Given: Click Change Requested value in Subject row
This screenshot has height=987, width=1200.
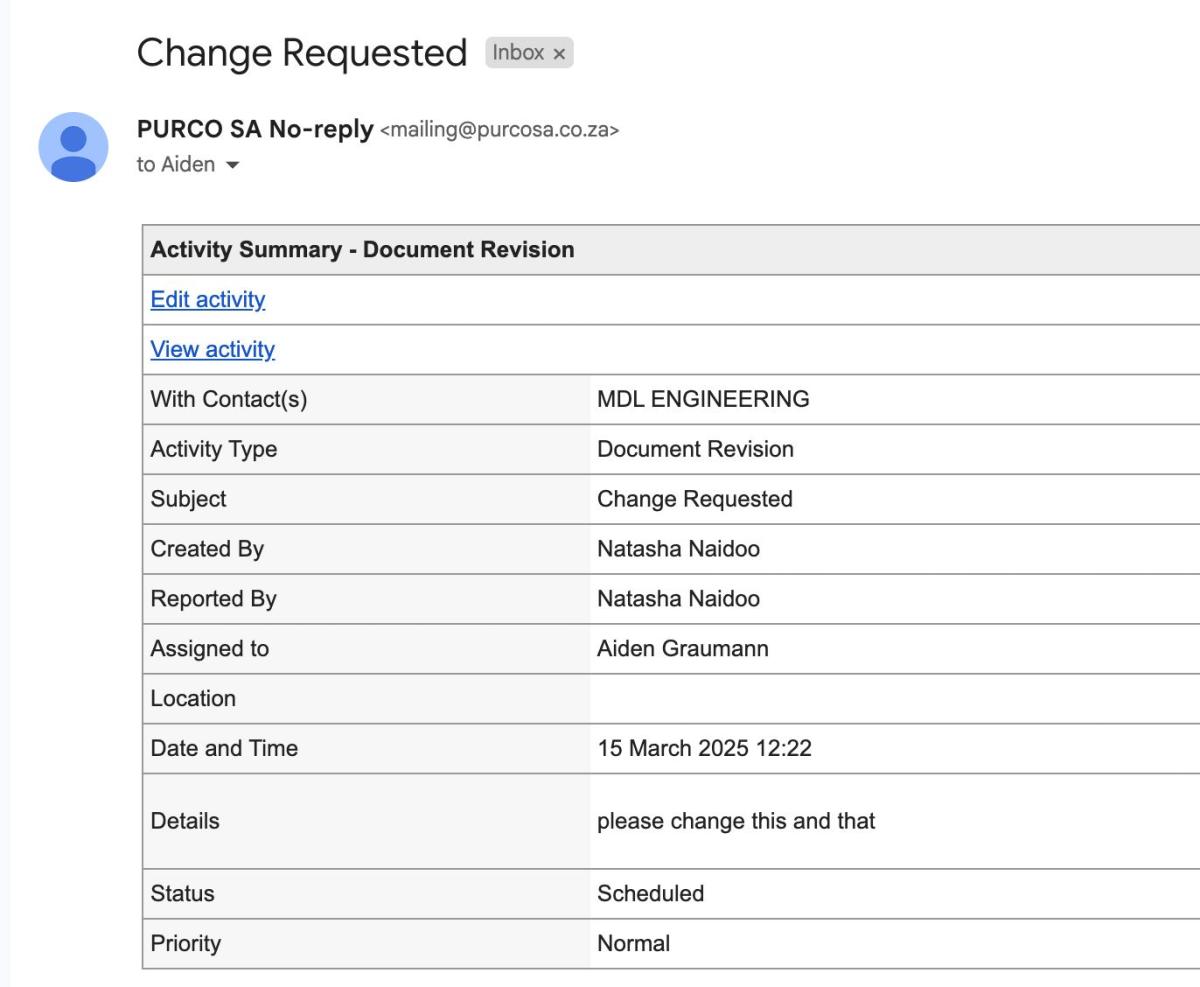Looking at the screenshot, I should pos(694,499).
